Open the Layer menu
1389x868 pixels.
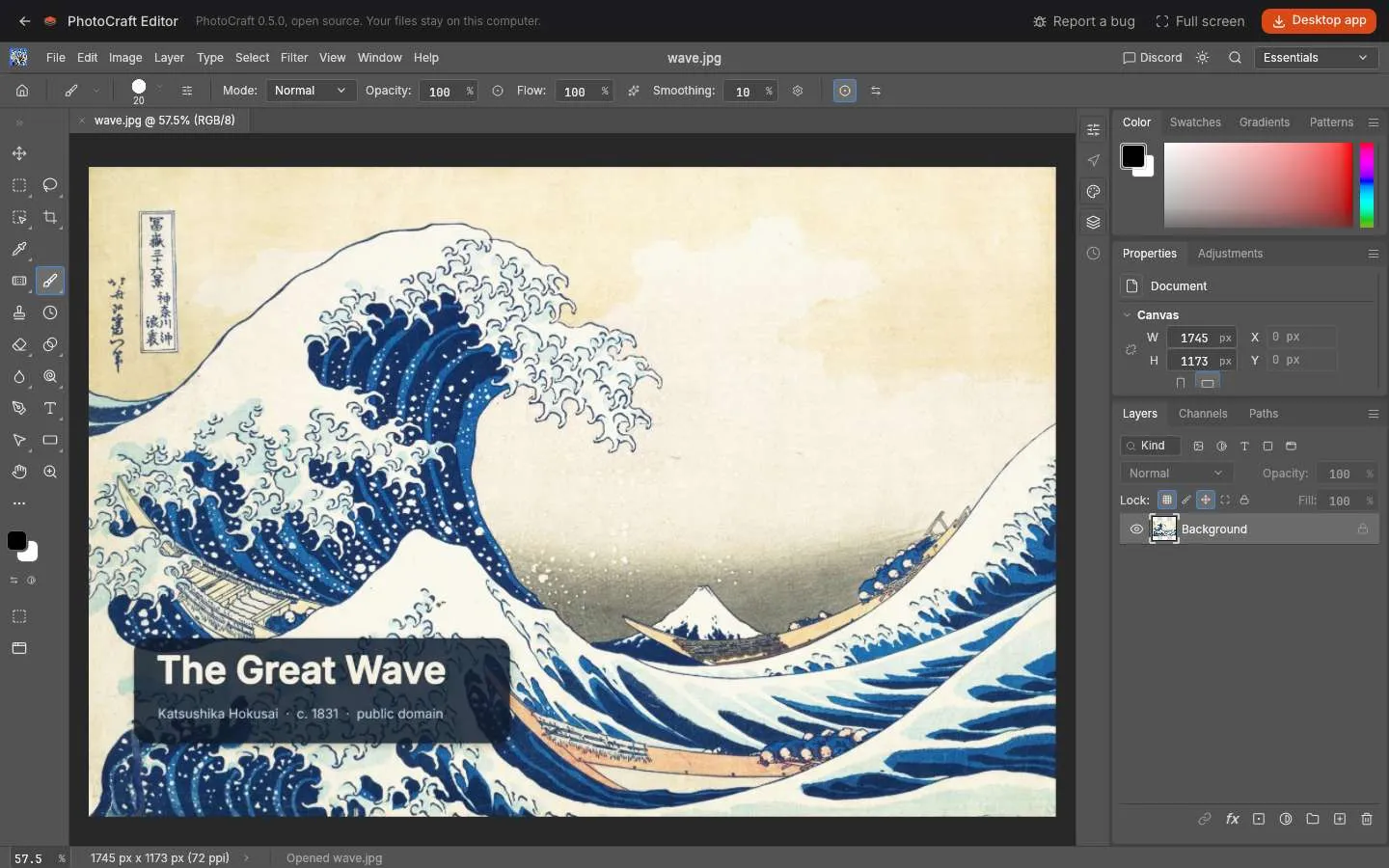click(x=169, y=58)
